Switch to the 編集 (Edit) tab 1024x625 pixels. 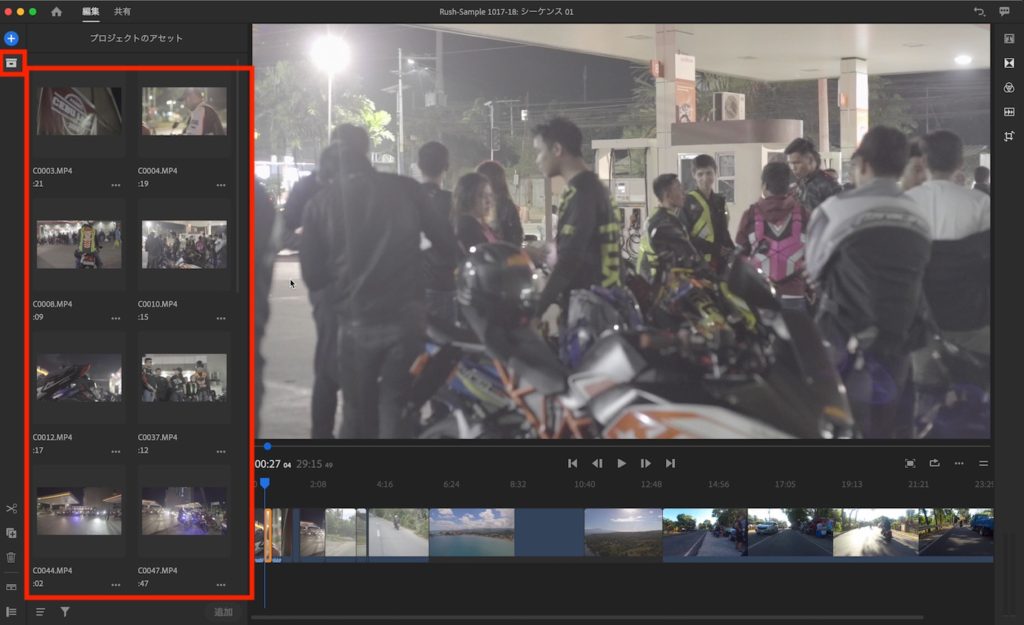(x=91, y=11)
